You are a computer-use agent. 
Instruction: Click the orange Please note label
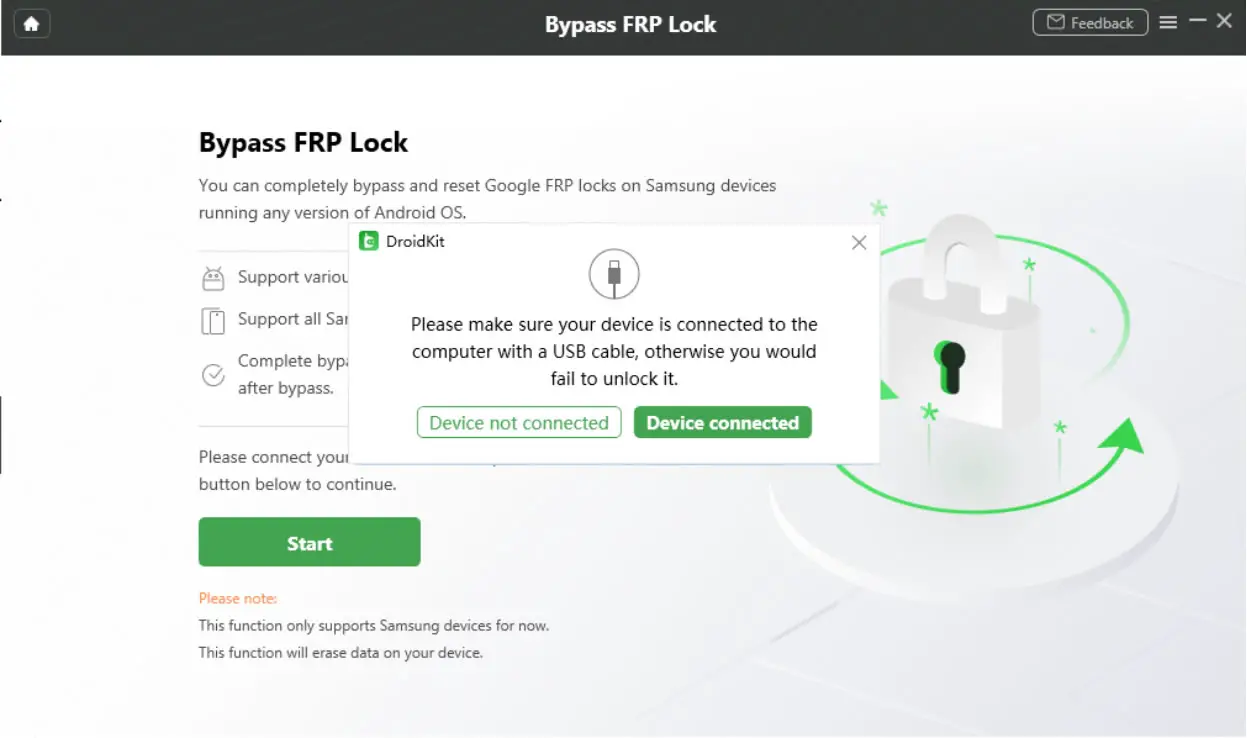click(x=238, y=598)
